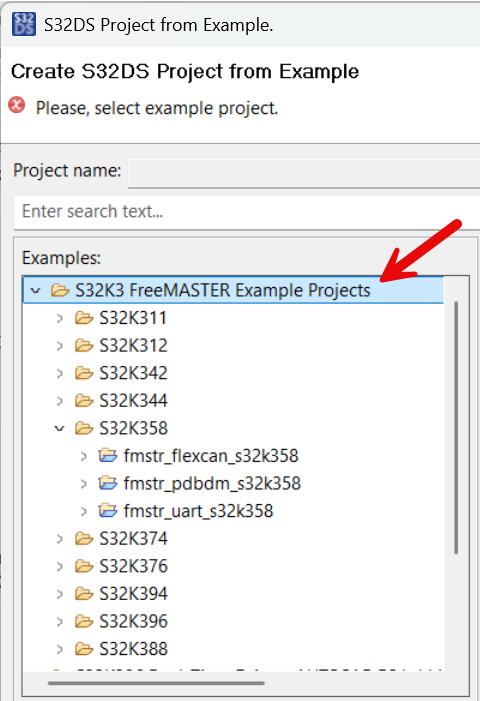
Task: Click the S32K3 FreeMASTER Example Projects folder icon
Action: tap(60, 291)
